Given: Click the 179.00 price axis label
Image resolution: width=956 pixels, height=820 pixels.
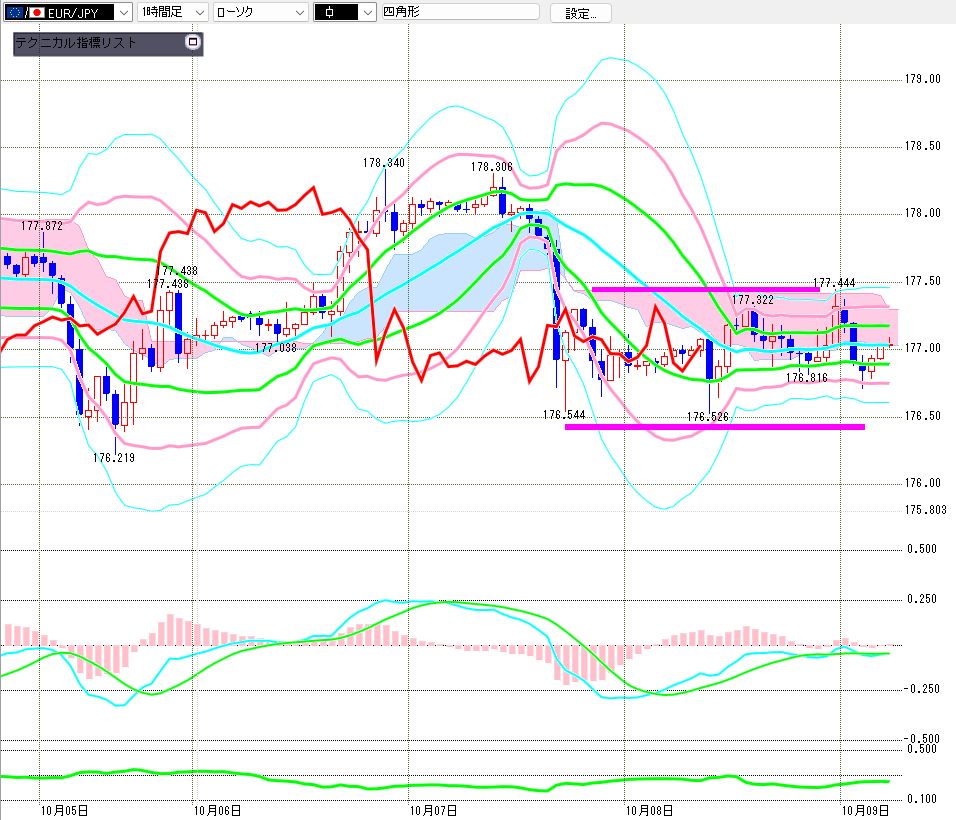Looking at the screenshot, I should (x=922, y=79).
